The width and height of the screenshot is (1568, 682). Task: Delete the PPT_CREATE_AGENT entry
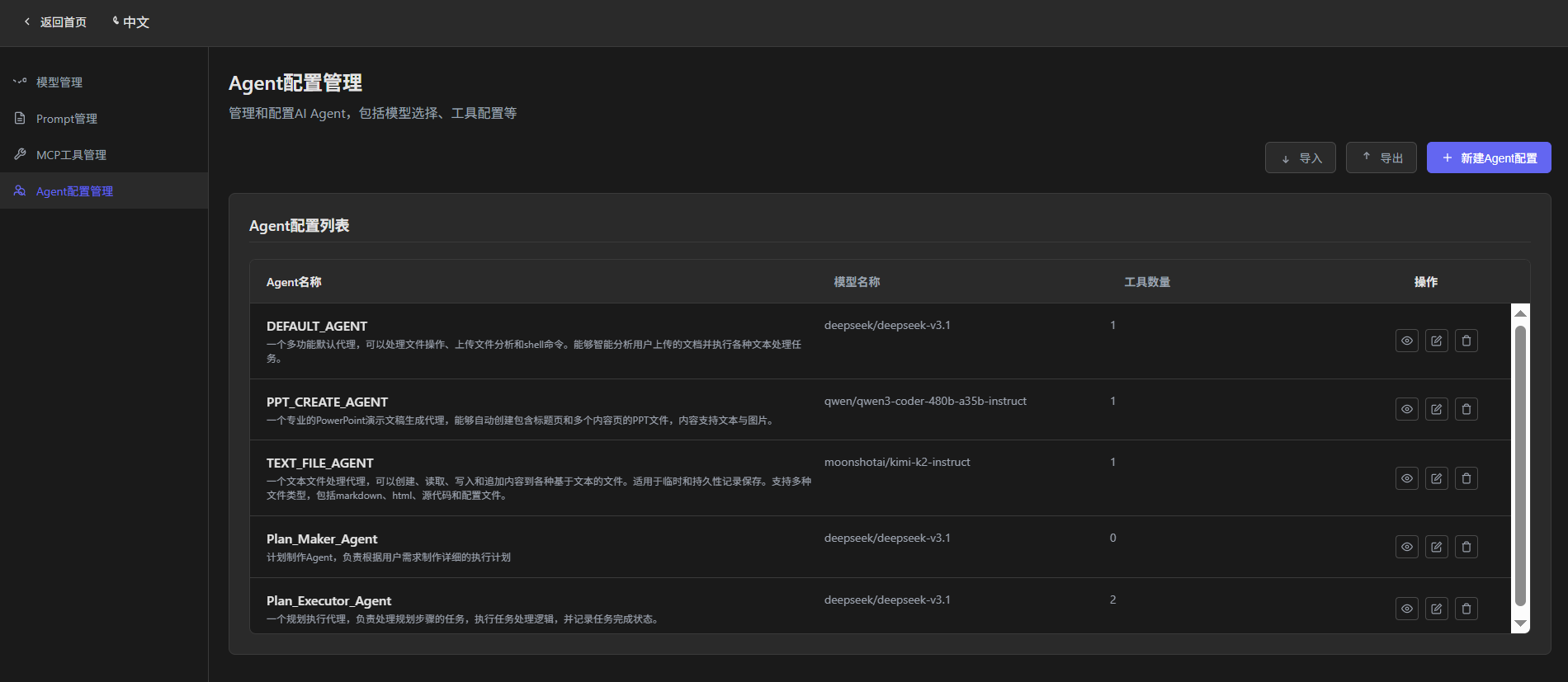1466,409
